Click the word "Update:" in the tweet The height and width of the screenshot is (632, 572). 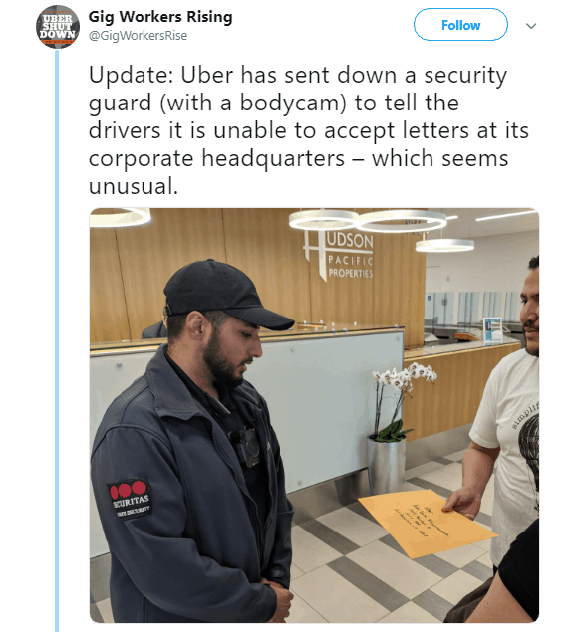click(x=131, y=75)
